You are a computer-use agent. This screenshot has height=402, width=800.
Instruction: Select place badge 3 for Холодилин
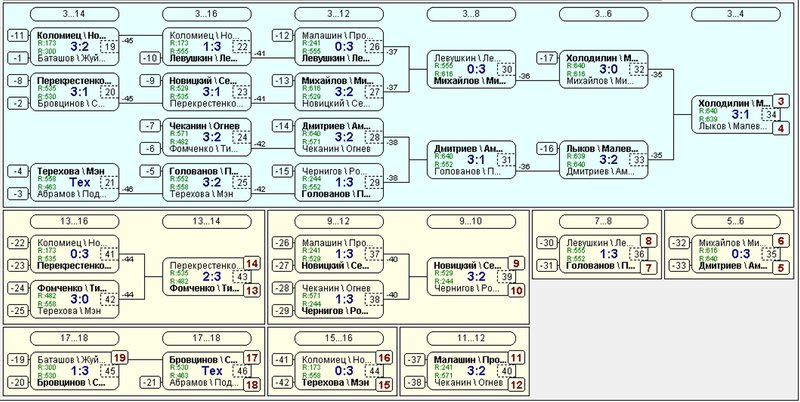point(781,102)
